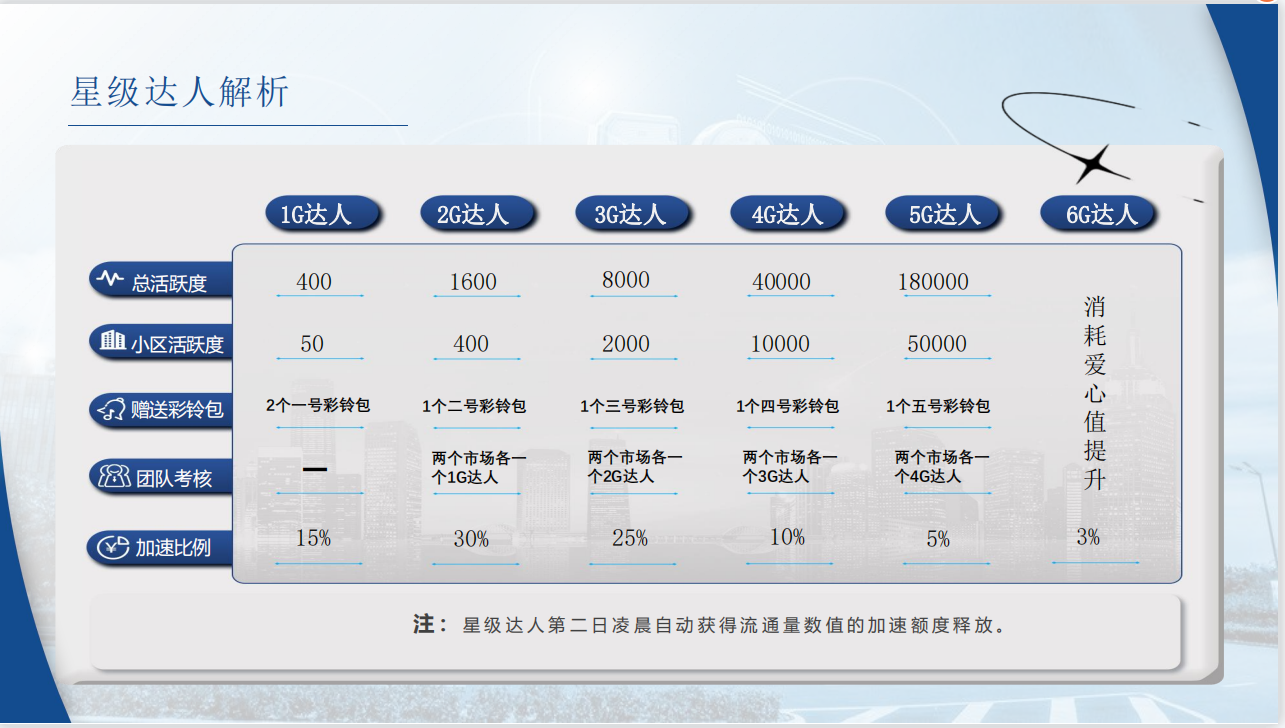This screenshot has height=728, width=1285.
Task: Click the dash in 1G达人 团队考核 cell
Action: click(x=315, y=469)
